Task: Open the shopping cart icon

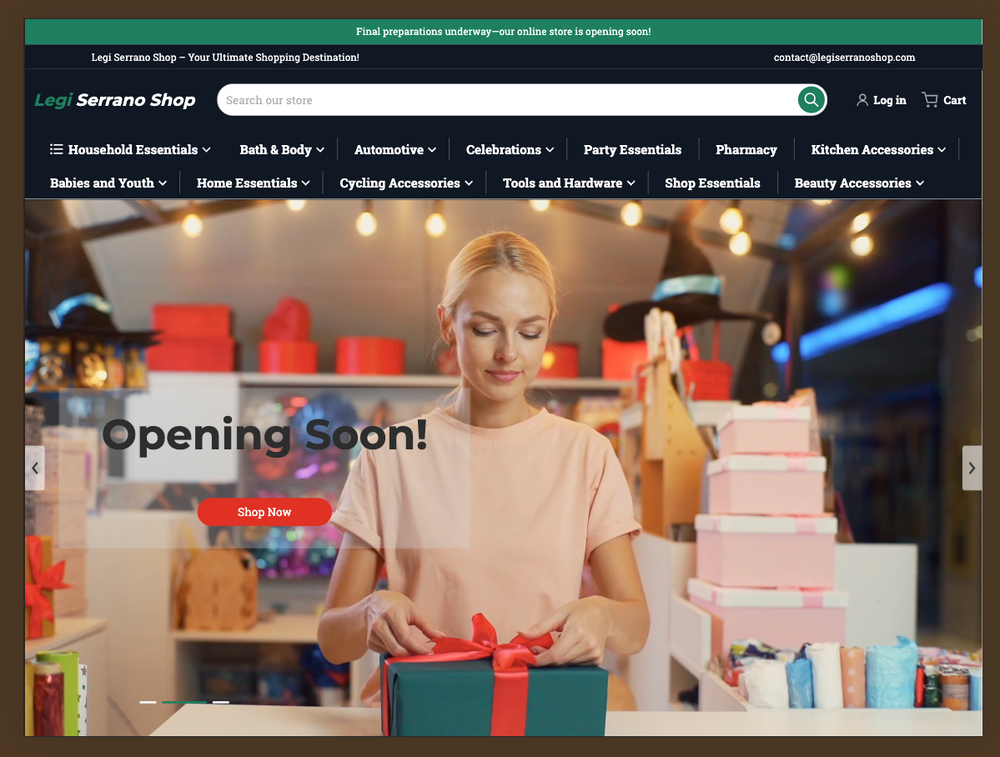Action: tap(930, 100)
